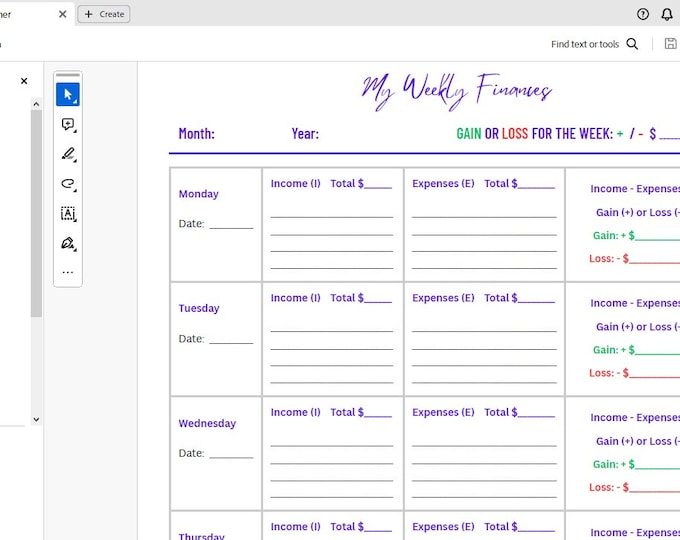The width and height of the screenshot is (680, 540).
Task: View notifications bell icon
Action: [x=667, y=14]
